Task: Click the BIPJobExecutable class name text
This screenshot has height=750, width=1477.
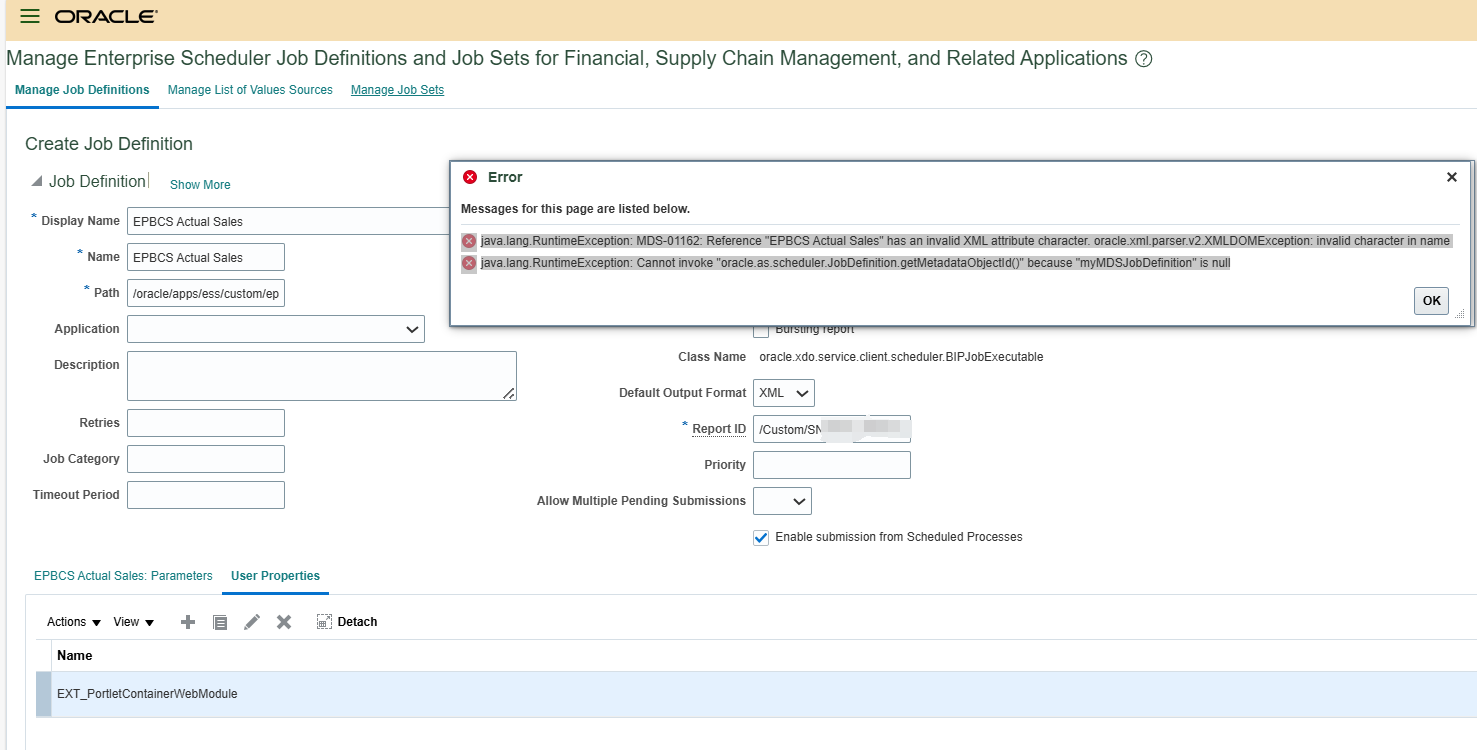Action: [x=901, y=357]
